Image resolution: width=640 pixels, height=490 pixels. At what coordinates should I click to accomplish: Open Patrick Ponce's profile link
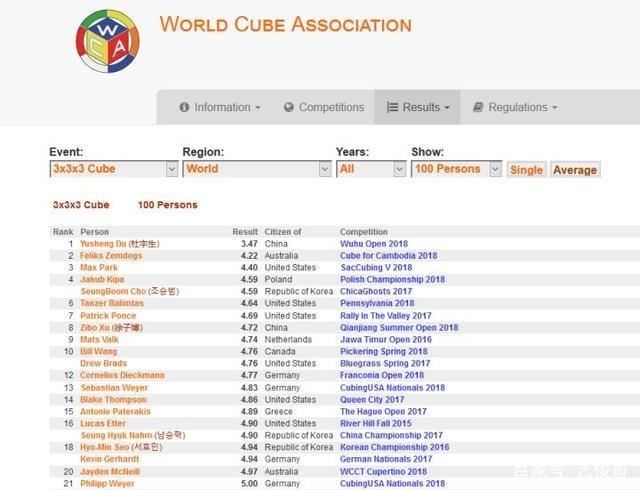[108, 316]
